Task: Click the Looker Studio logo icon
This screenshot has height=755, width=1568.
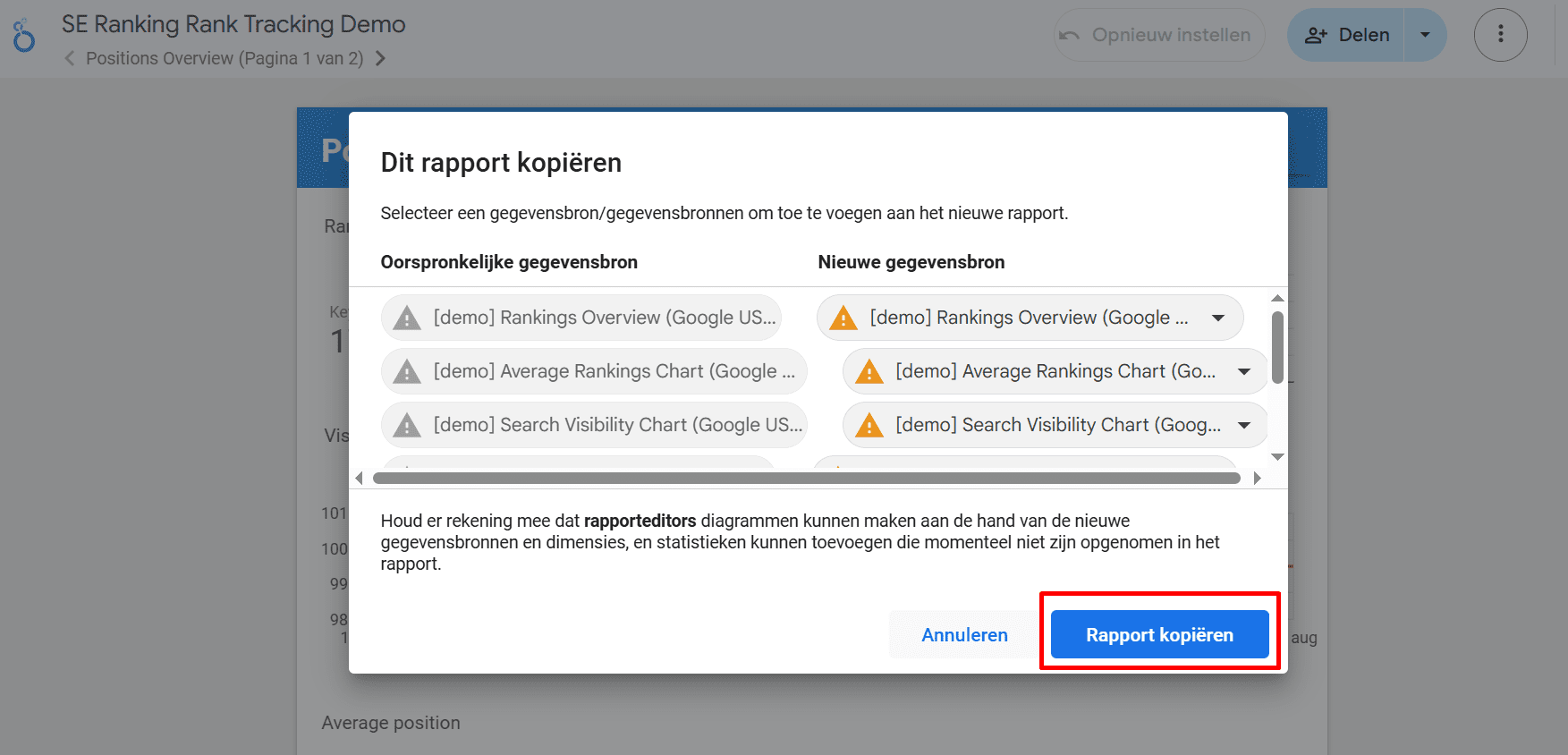Action: tap(24, 35)
